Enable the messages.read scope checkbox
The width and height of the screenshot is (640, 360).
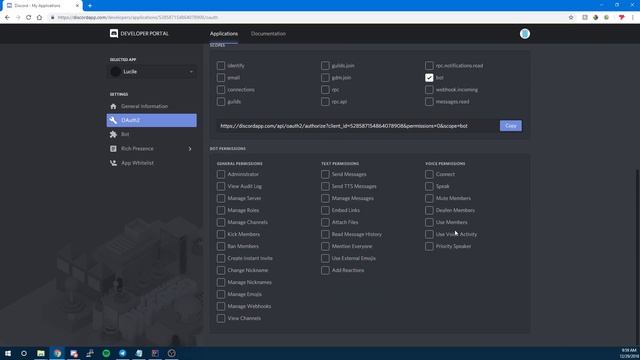tap(429, 102)
